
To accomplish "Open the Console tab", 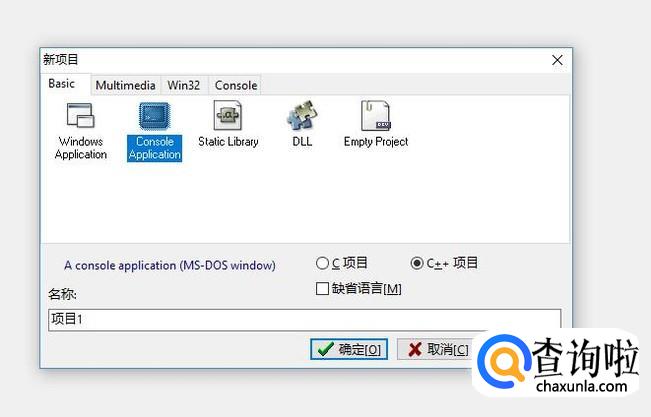I will coord(236,86).
